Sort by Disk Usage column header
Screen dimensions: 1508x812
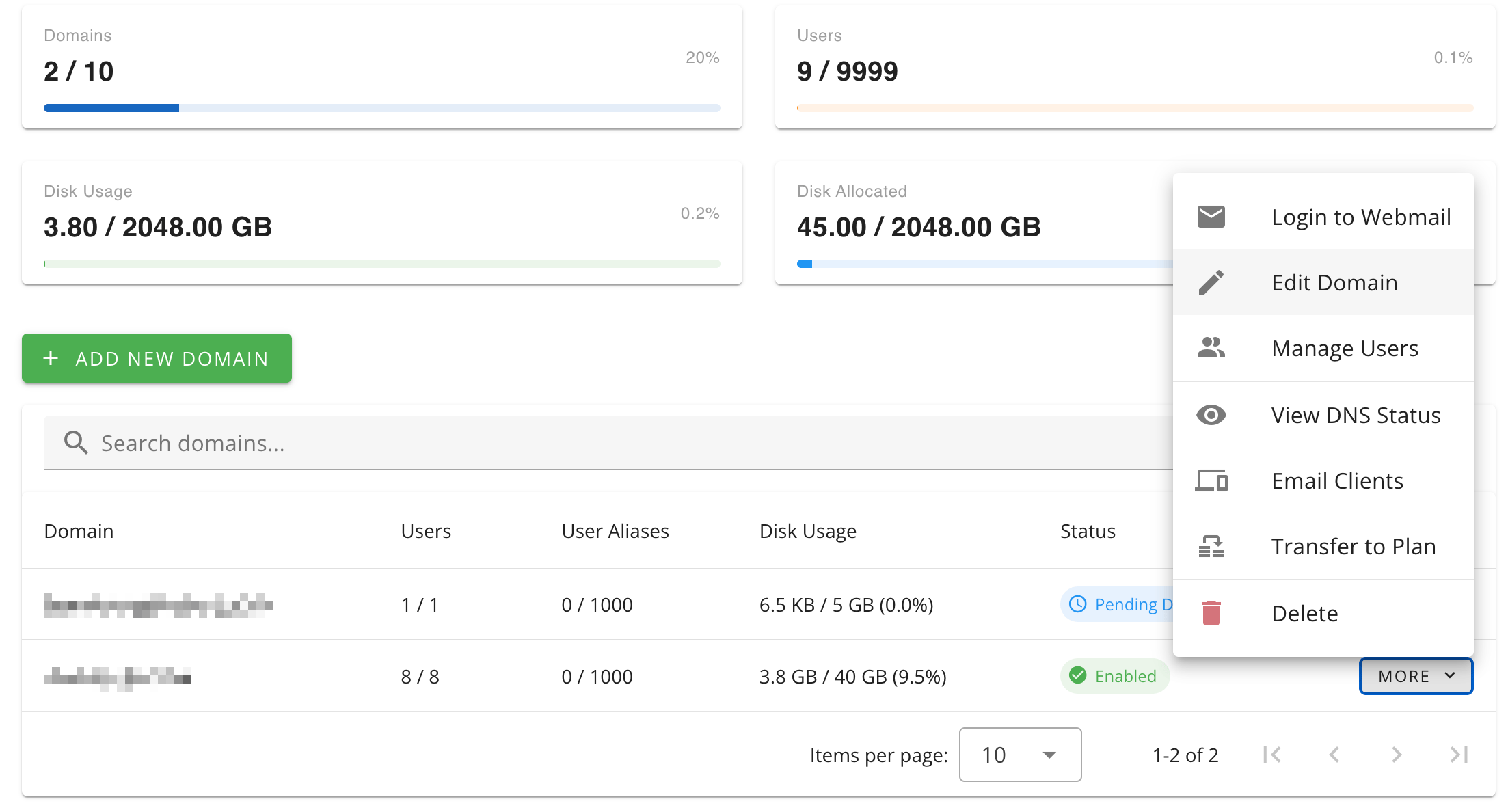pos(808,531)
